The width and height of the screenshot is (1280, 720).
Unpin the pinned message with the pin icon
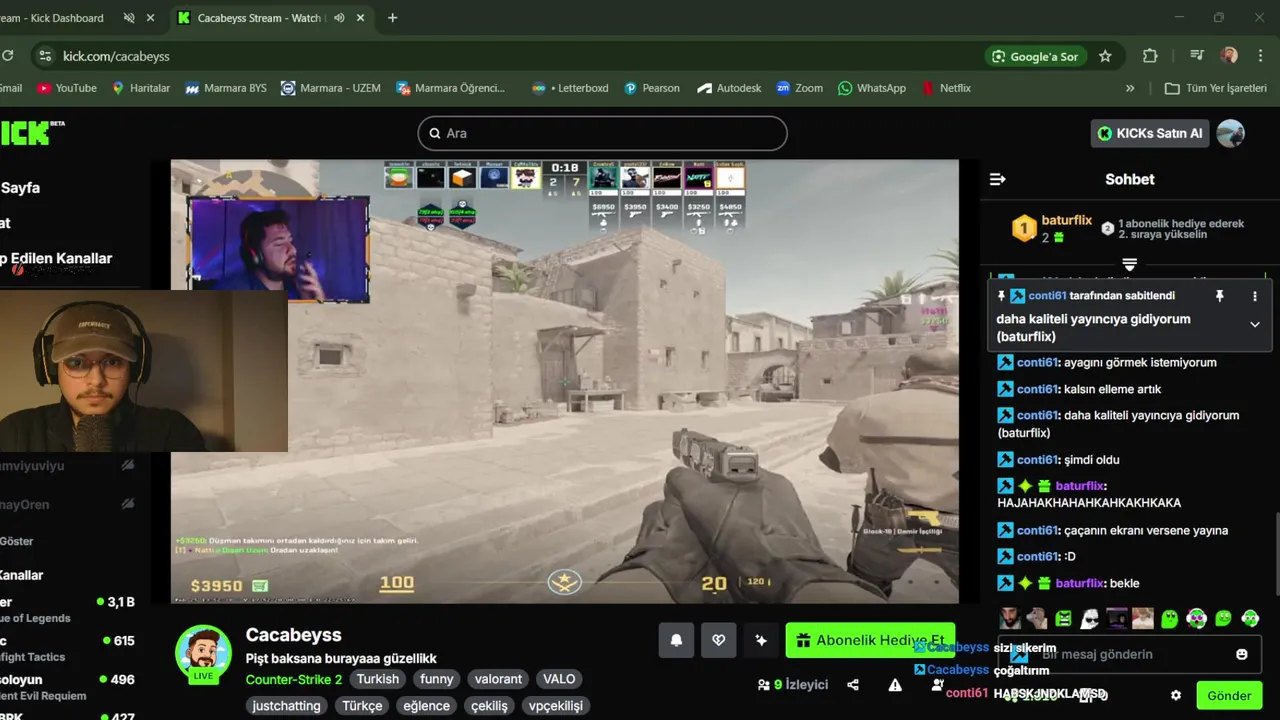(x=1219, y=296)
